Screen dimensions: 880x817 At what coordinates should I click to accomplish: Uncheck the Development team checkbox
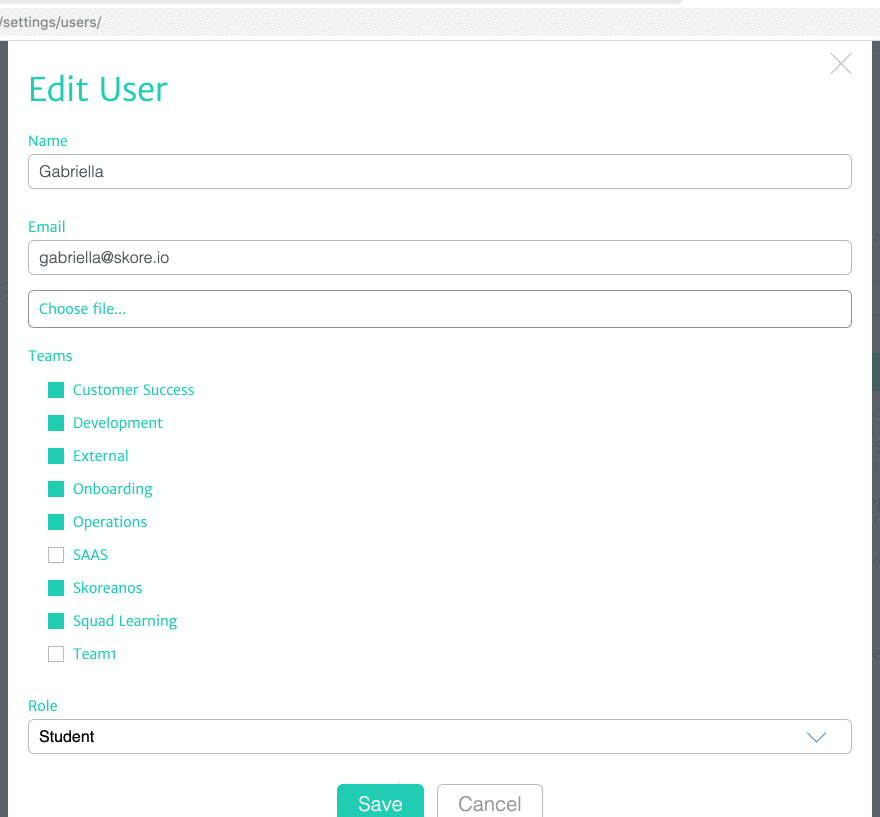click(56, 423)
